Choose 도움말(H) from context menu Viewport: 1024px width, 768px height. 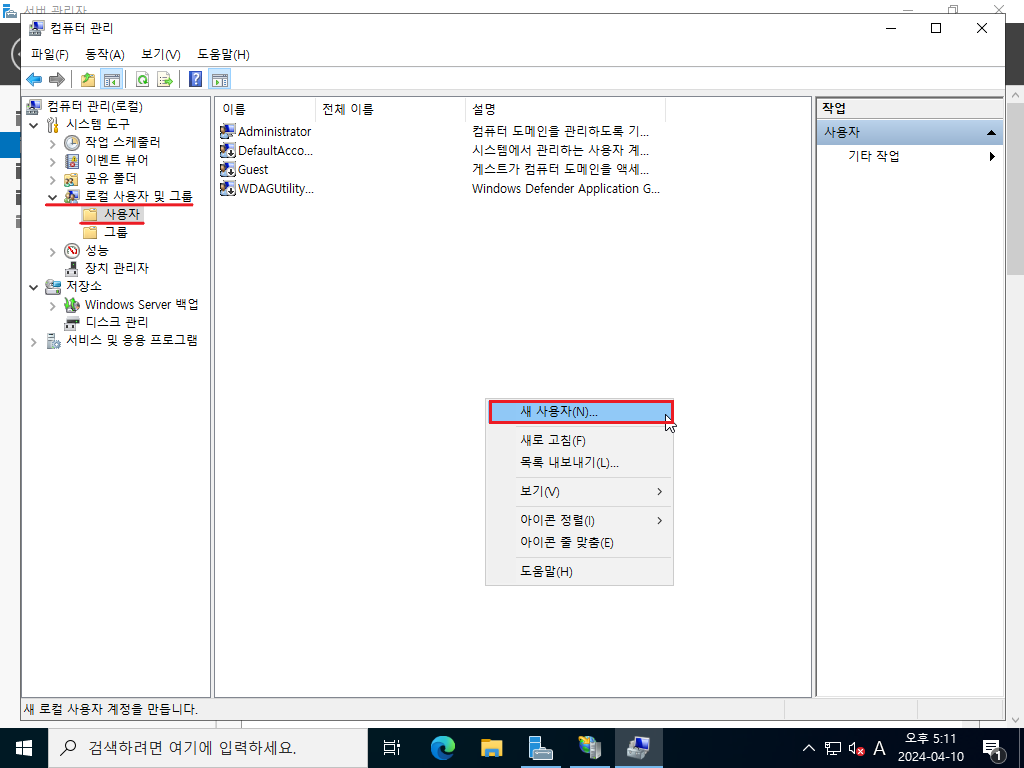point(579,571)
